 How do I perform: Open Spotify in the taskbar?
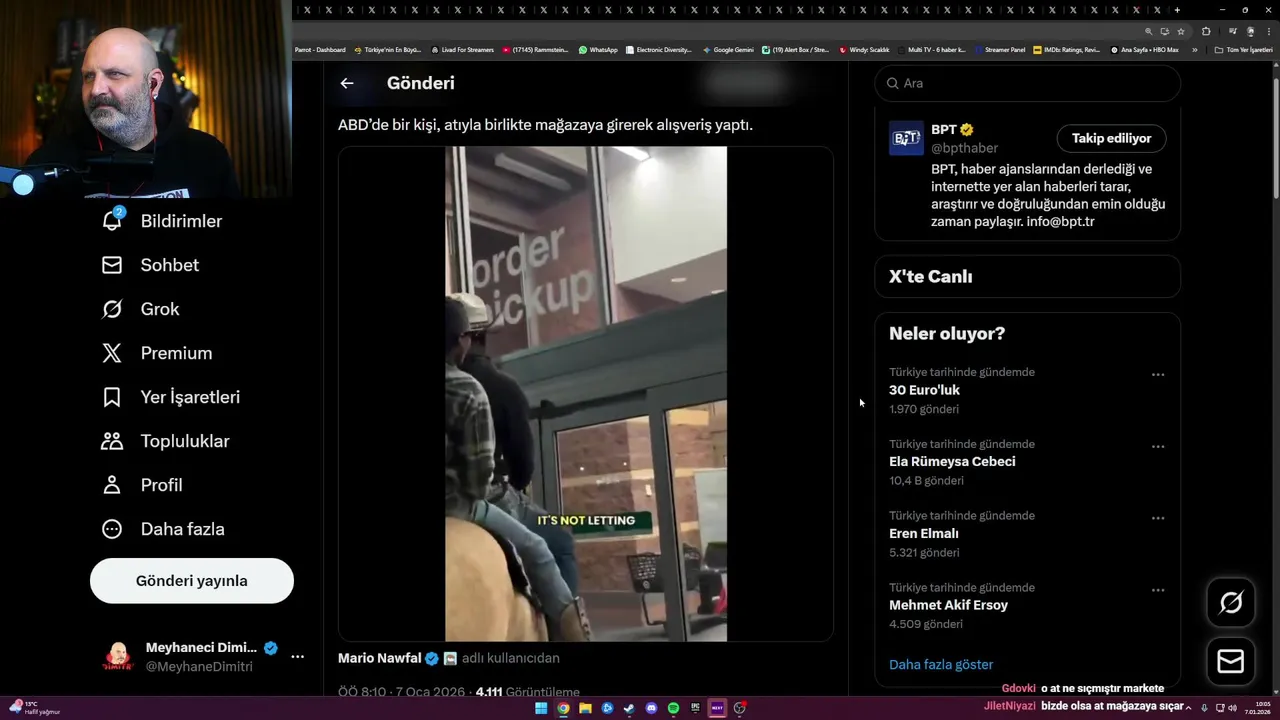[x=673, y=708]
